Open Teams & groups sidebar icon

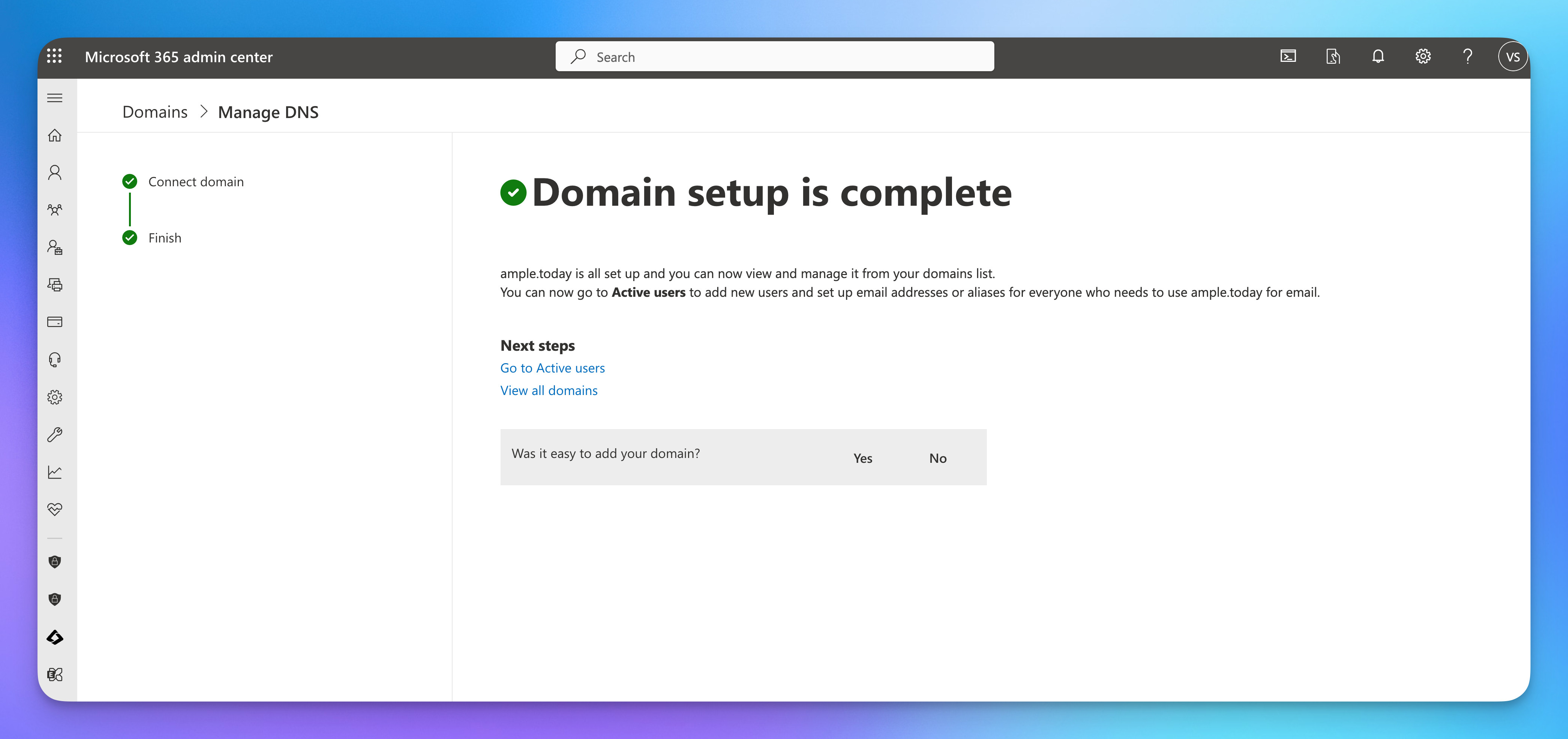pos(55,210)
